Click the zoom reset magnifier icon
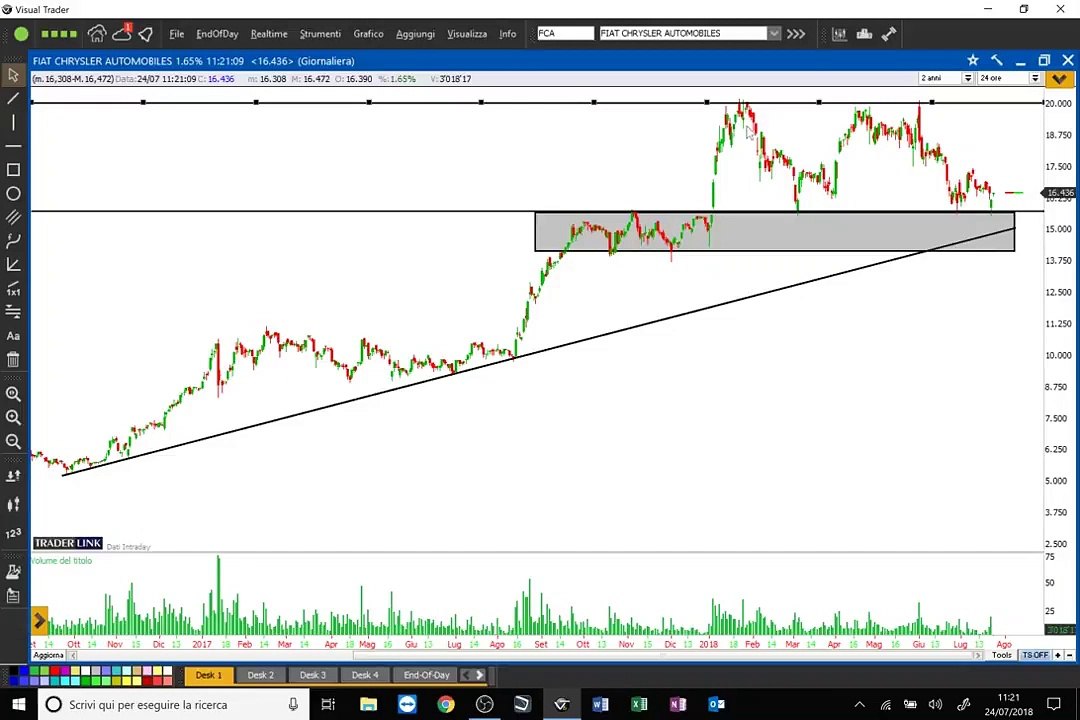The image size is (1080, 720). [x=13, y=394]
